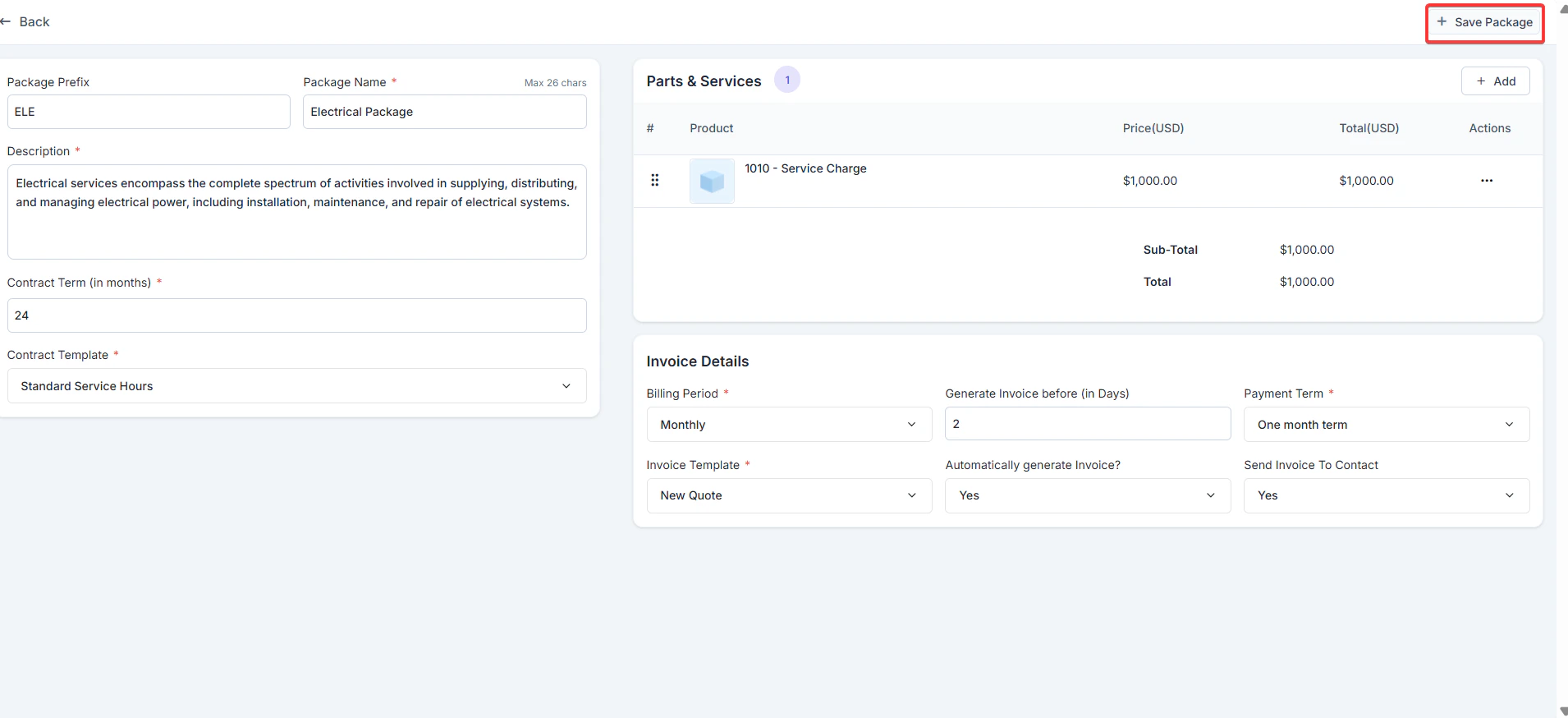Screen dimensions: 1568x718
Task: Click the Package Prefix field containing ELE
Action: coord(149,112)
